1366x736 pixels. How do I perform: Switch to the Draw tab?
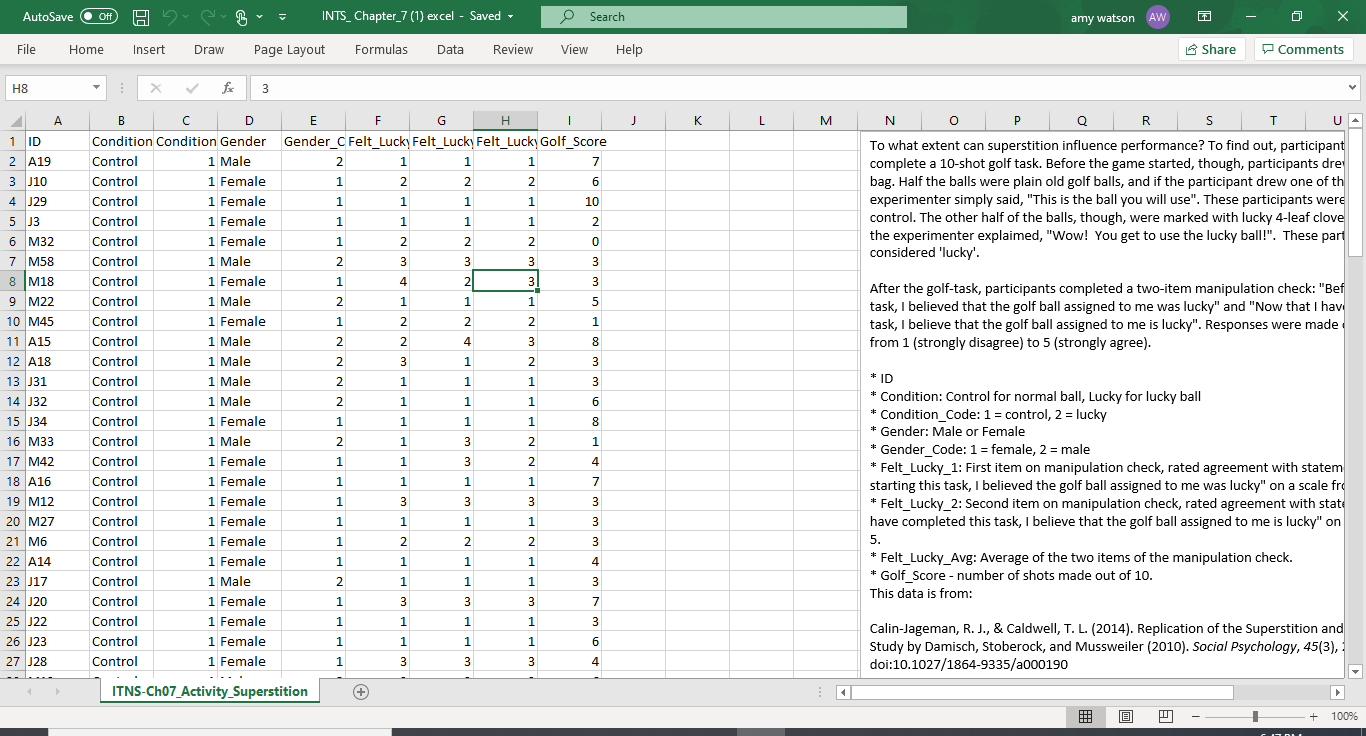(209, 49)
